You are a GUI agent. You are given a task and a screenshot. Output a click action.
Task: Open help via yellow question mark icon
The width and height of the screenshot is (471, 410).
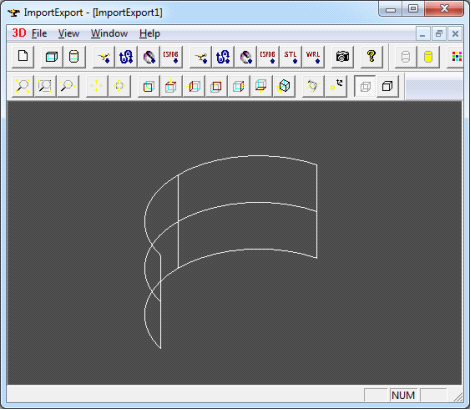tap(371, 56)
